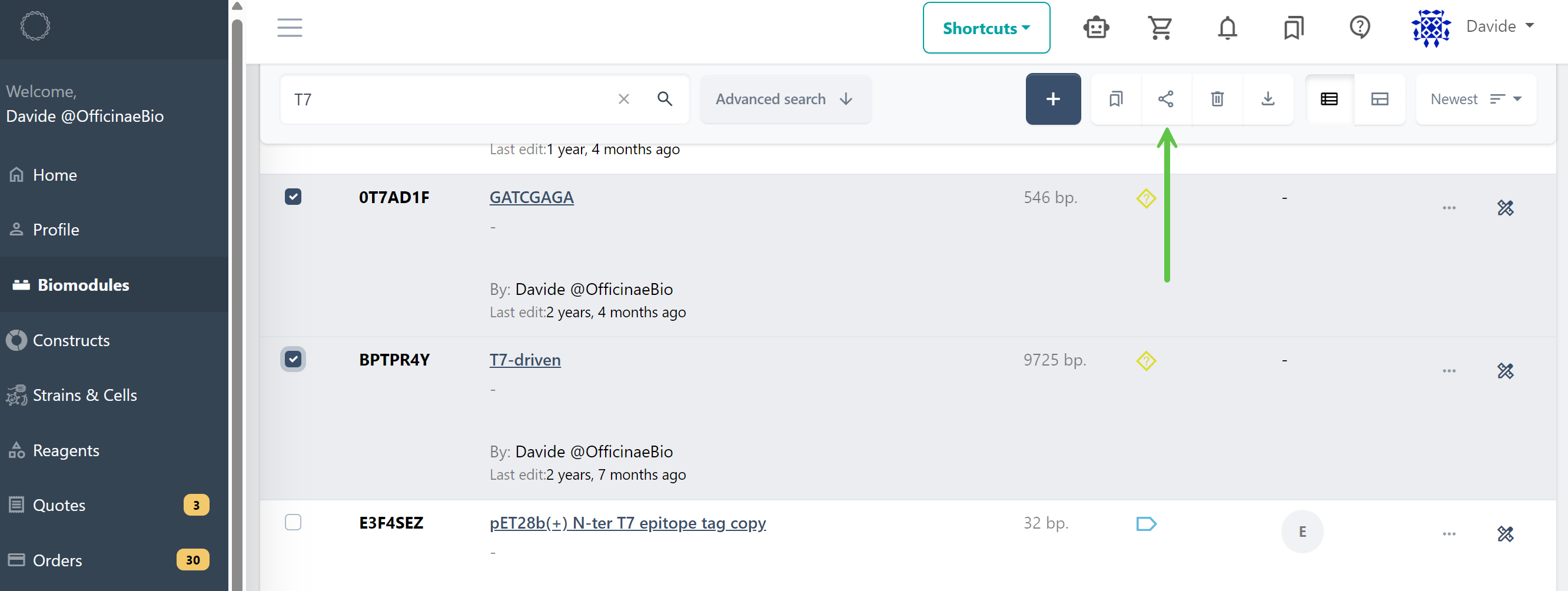
Task: Open Reagents in sidebar
Action: coord(114,450)
